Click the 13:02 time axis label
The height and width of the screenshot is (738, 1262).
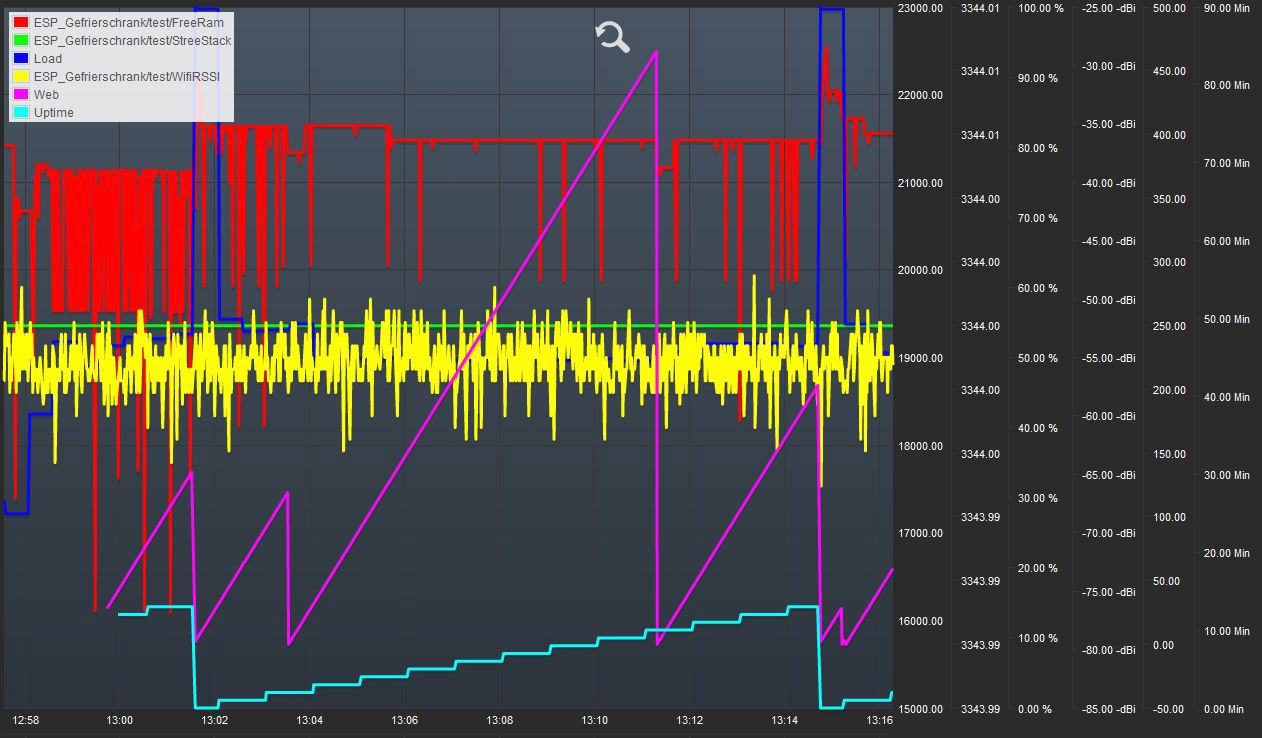pos(215,720)
